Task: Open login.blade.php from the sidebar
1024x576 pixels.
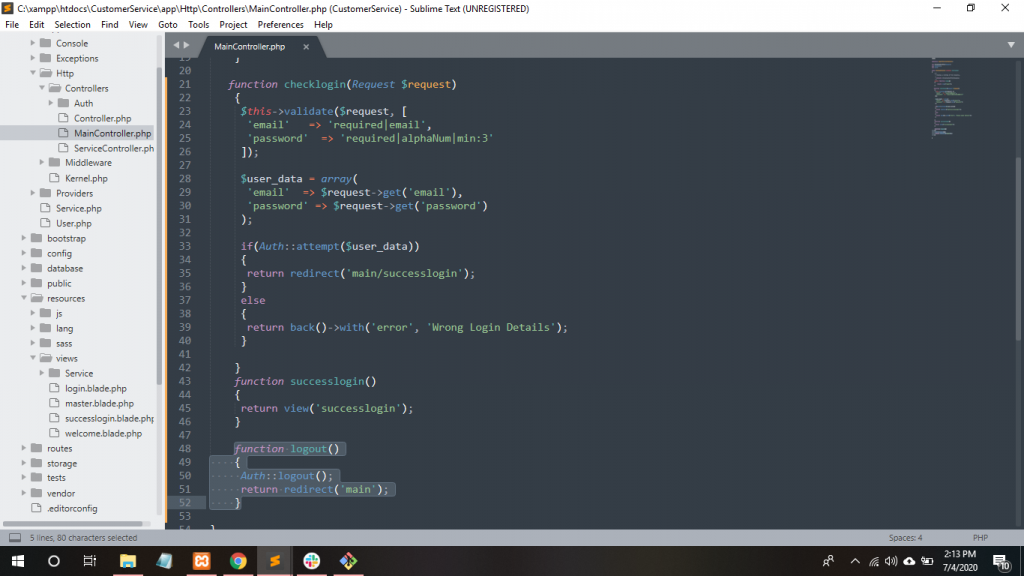Action: point(95,388)
